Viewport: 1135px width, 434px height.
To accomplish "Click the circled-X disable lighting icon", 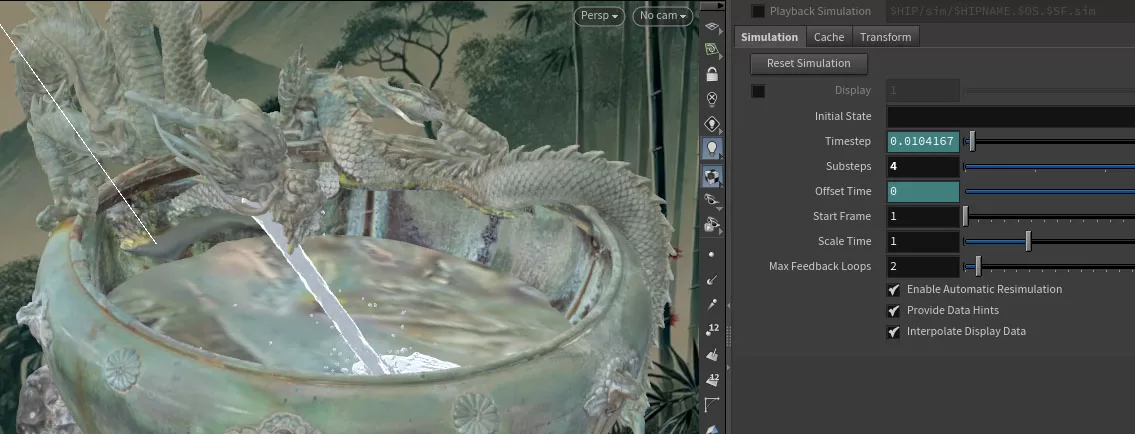I will pos(712,99).
